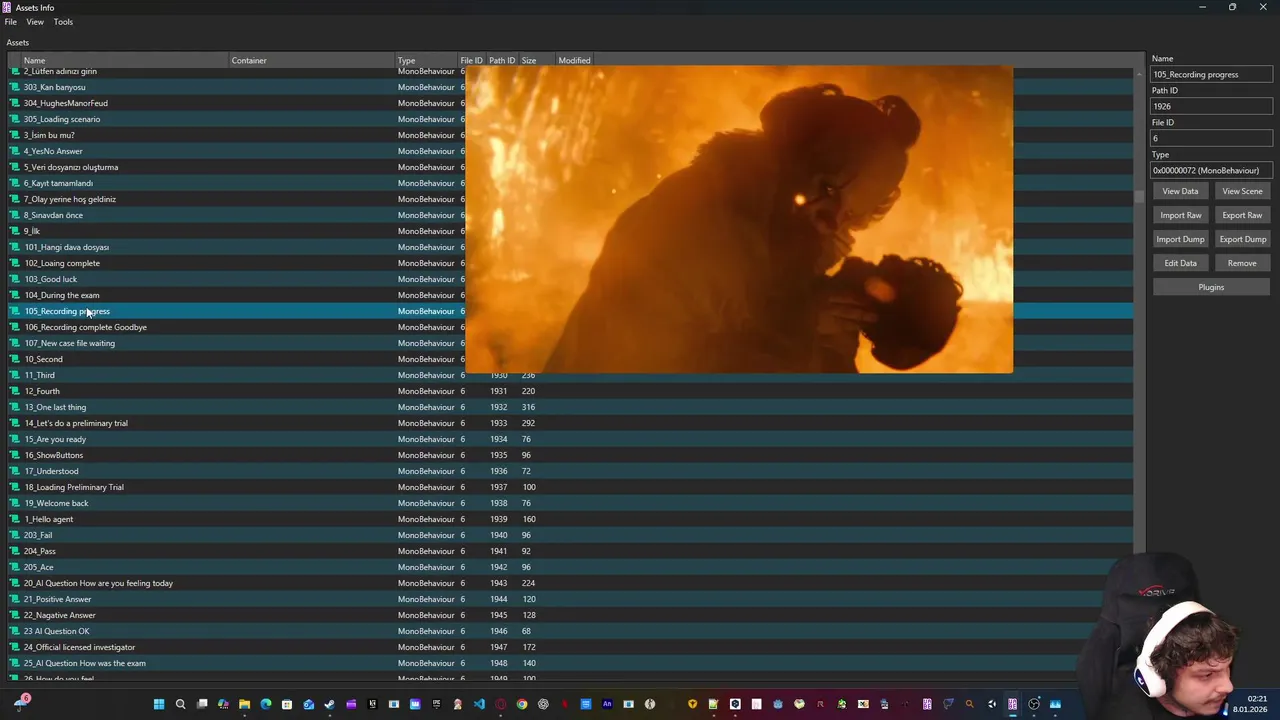Click the View Scene button
Image resolution: width=1280 pixels, height=720 pixels.
(x=1242, y=191)
